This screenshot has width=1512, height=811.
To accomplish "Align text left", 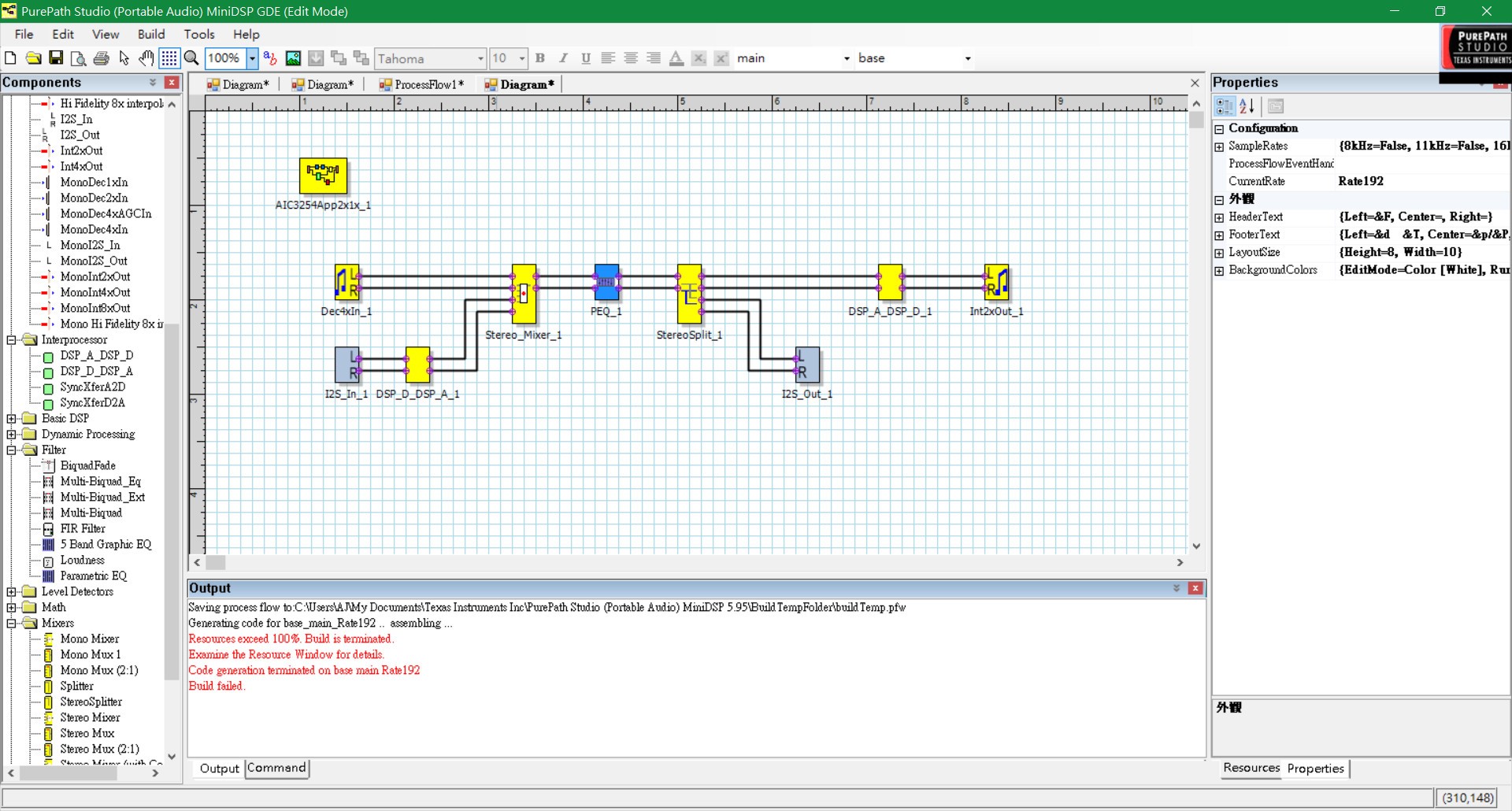I will (x=608, y=58).
